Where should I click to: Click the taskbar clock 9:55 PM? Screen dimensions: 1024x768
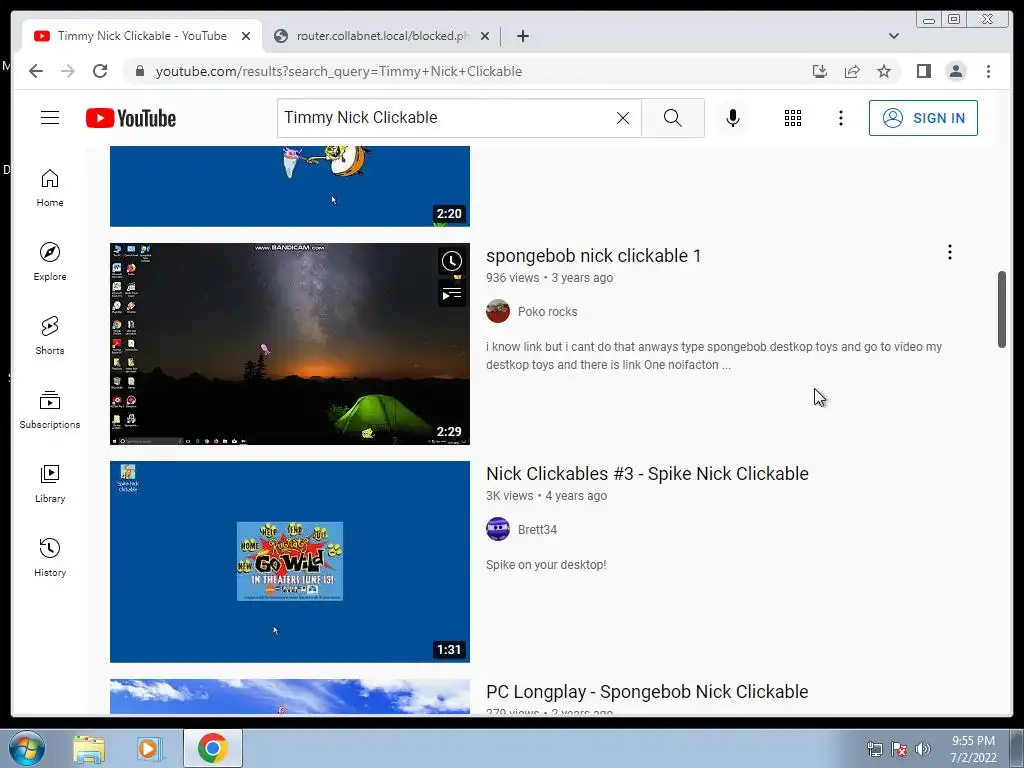[973, 741]
